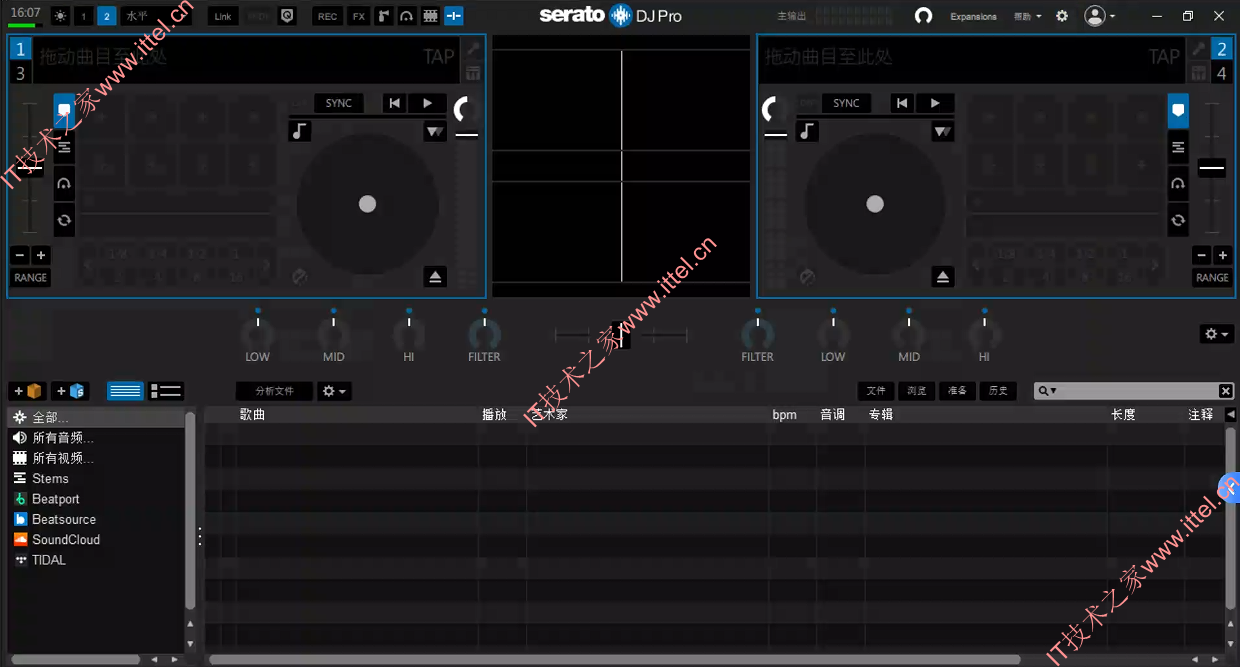Open setup via the top gear icon
The width and height of the screenshot is (1240, 667).
point(1062,16)
